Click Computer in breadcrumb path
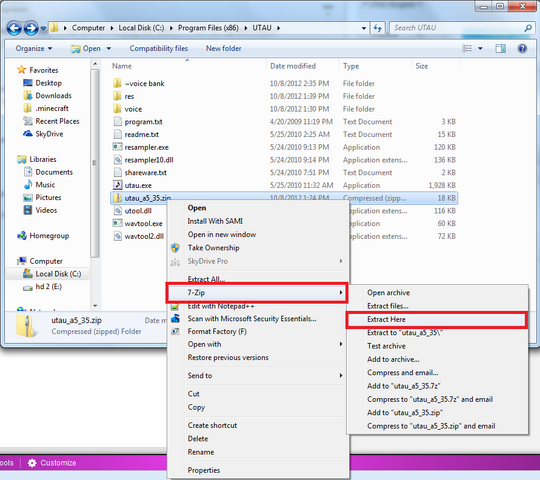This screenshot has width=540, height=480. click(88, 28)
